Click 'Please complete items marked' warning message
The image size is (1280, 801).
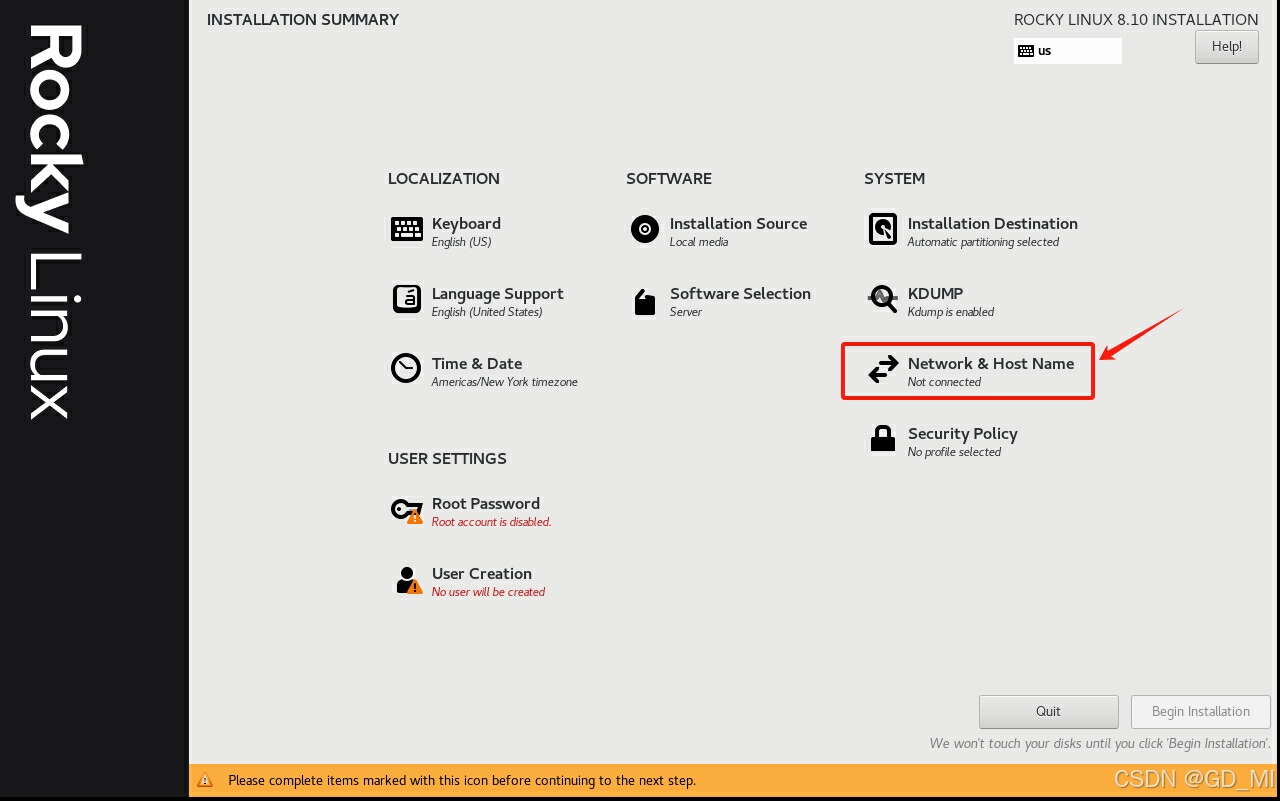(462, 780)
